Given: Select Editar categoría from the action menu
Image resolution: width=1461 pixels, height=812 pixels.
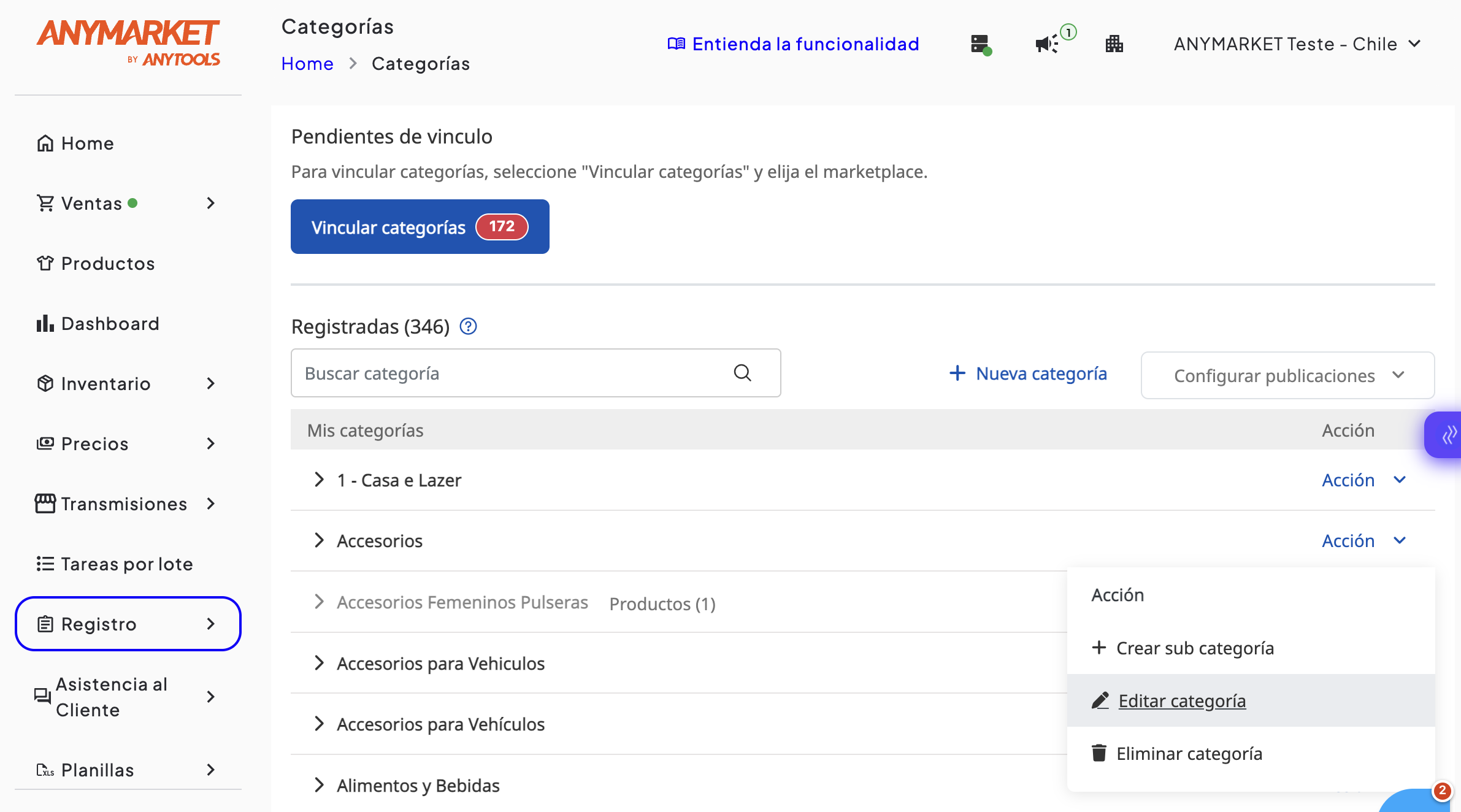Looking at the screenshot, I should (1181, 700).
